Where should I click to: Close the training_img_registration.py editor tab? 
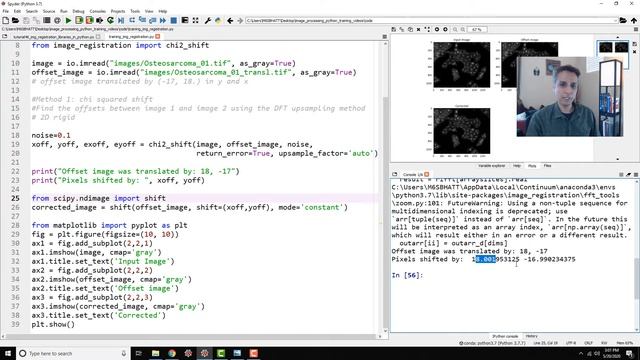(x=158, y=37)
